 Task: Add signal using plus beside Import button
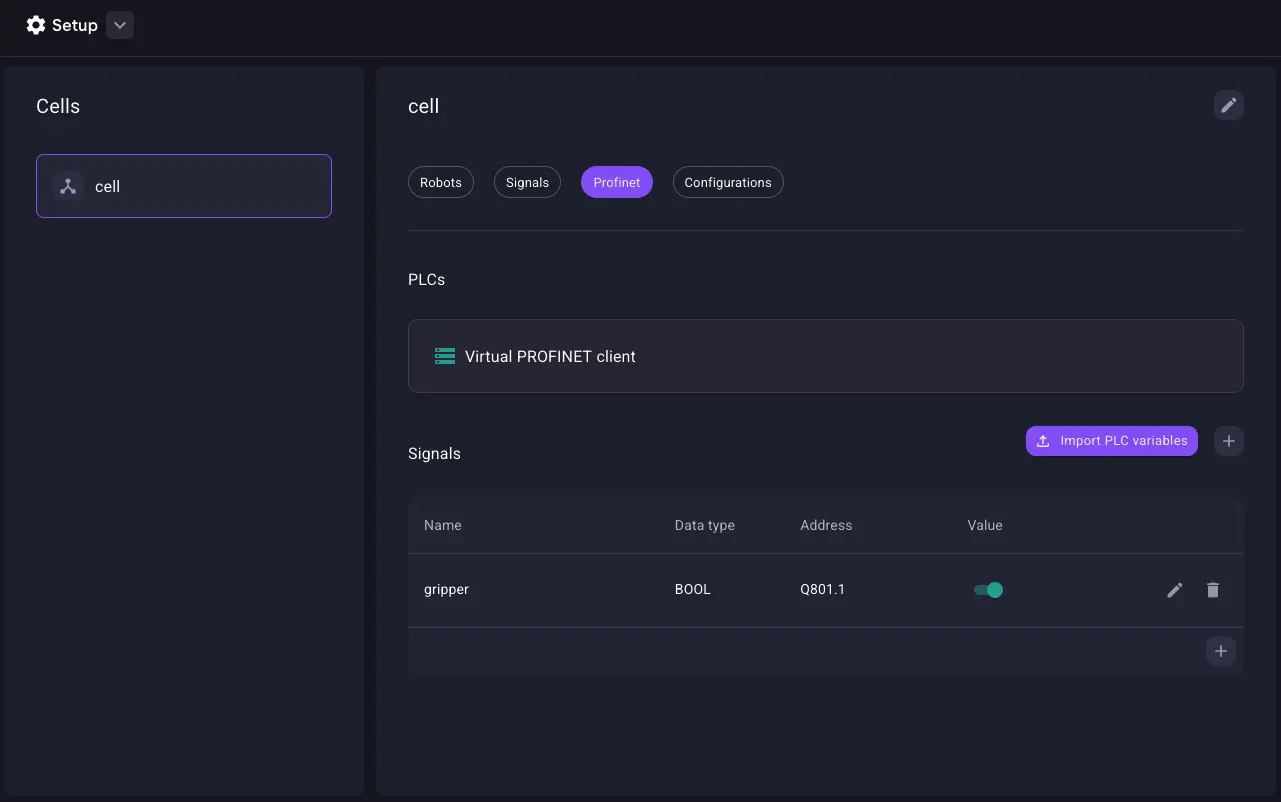tap(1228, 441)
